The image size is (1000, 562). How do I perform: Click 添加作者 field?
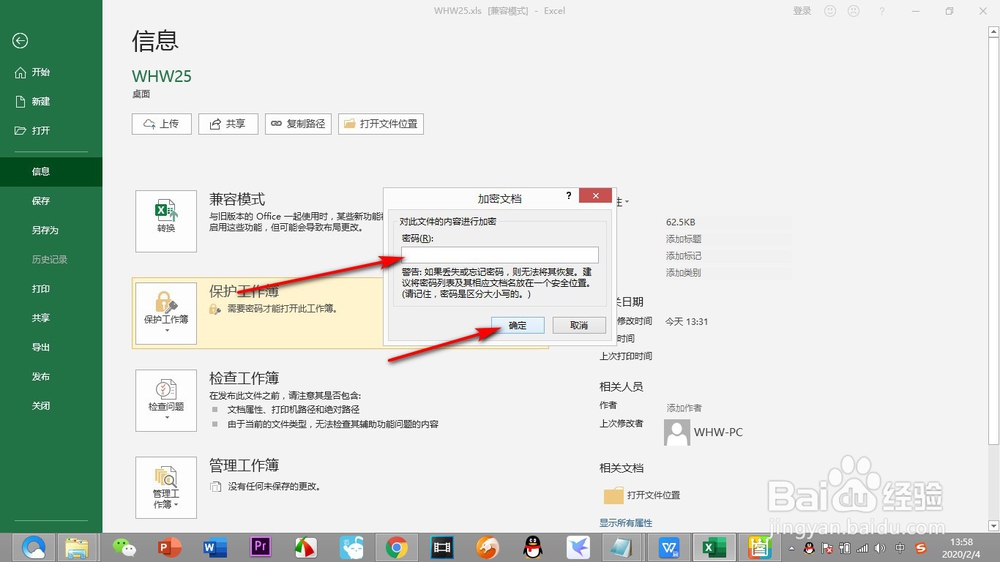click(x=684, y=408)
